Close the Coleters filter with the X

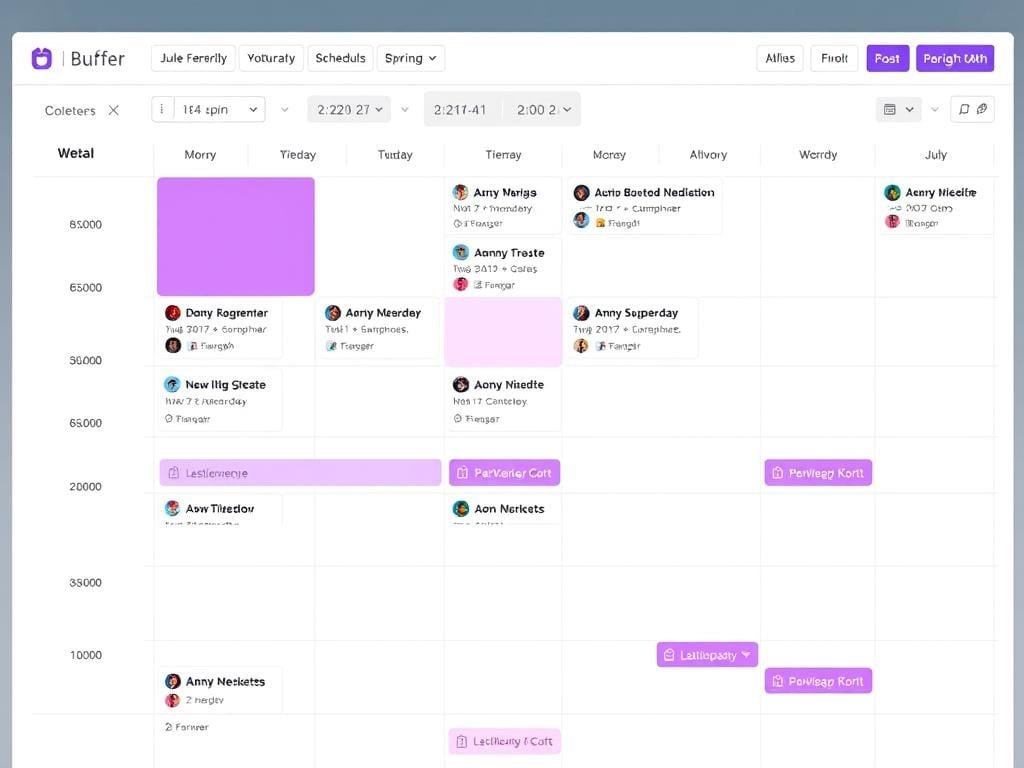tap(114, 110)
